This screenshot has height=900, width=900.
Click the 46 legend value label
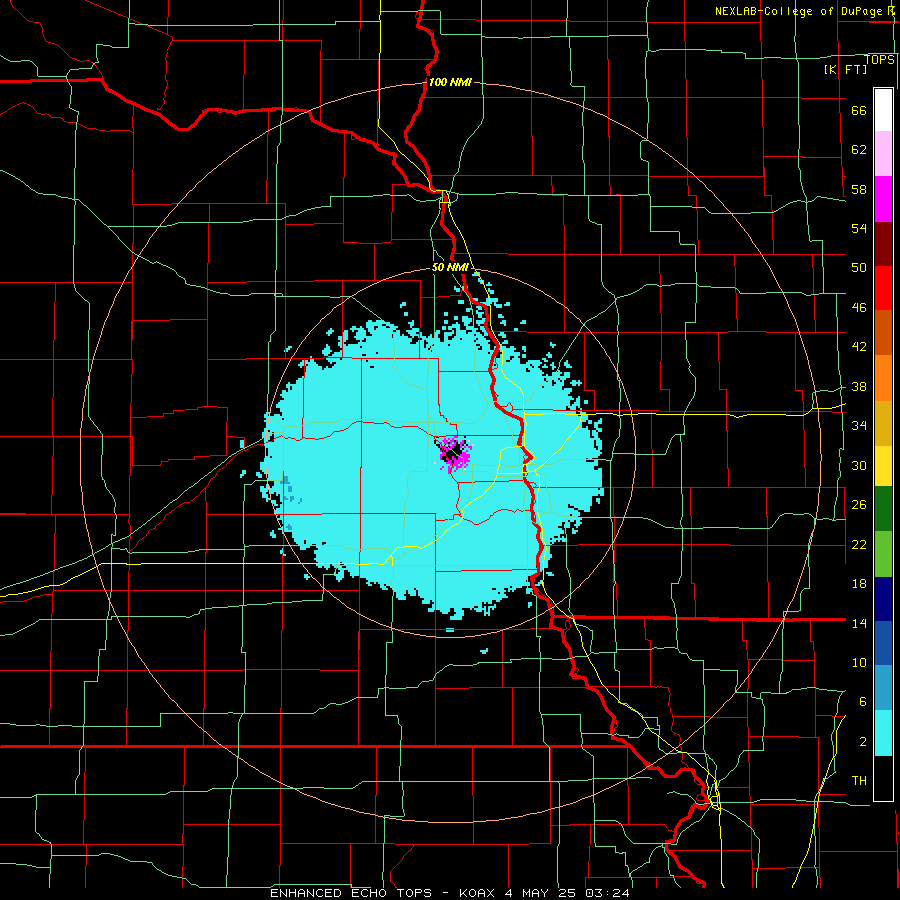[859, 307]
